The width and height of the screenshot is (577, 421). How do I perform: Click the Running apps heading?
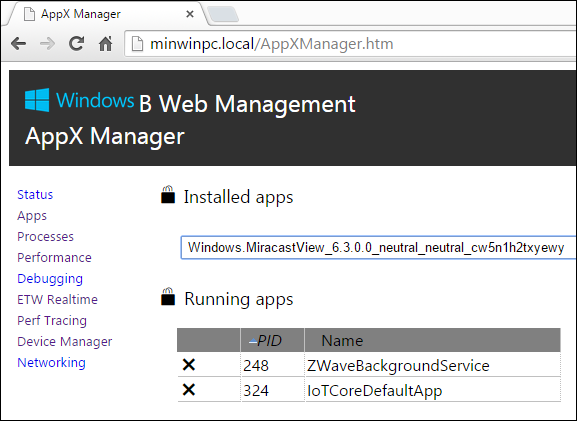click(x=238, y=299)
